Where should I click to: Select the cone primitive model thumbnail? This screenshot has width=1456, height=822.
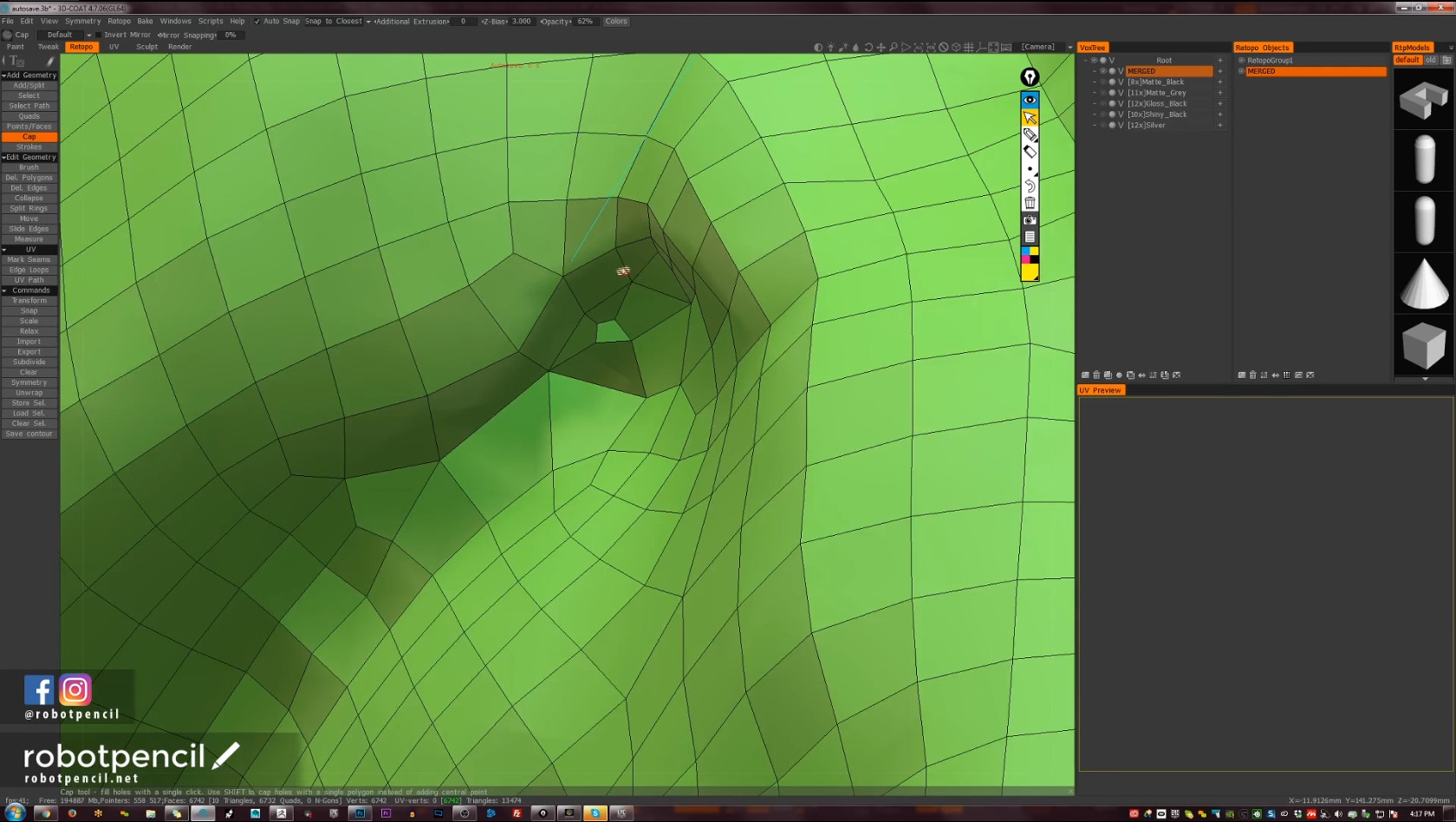click(1424, 284)
